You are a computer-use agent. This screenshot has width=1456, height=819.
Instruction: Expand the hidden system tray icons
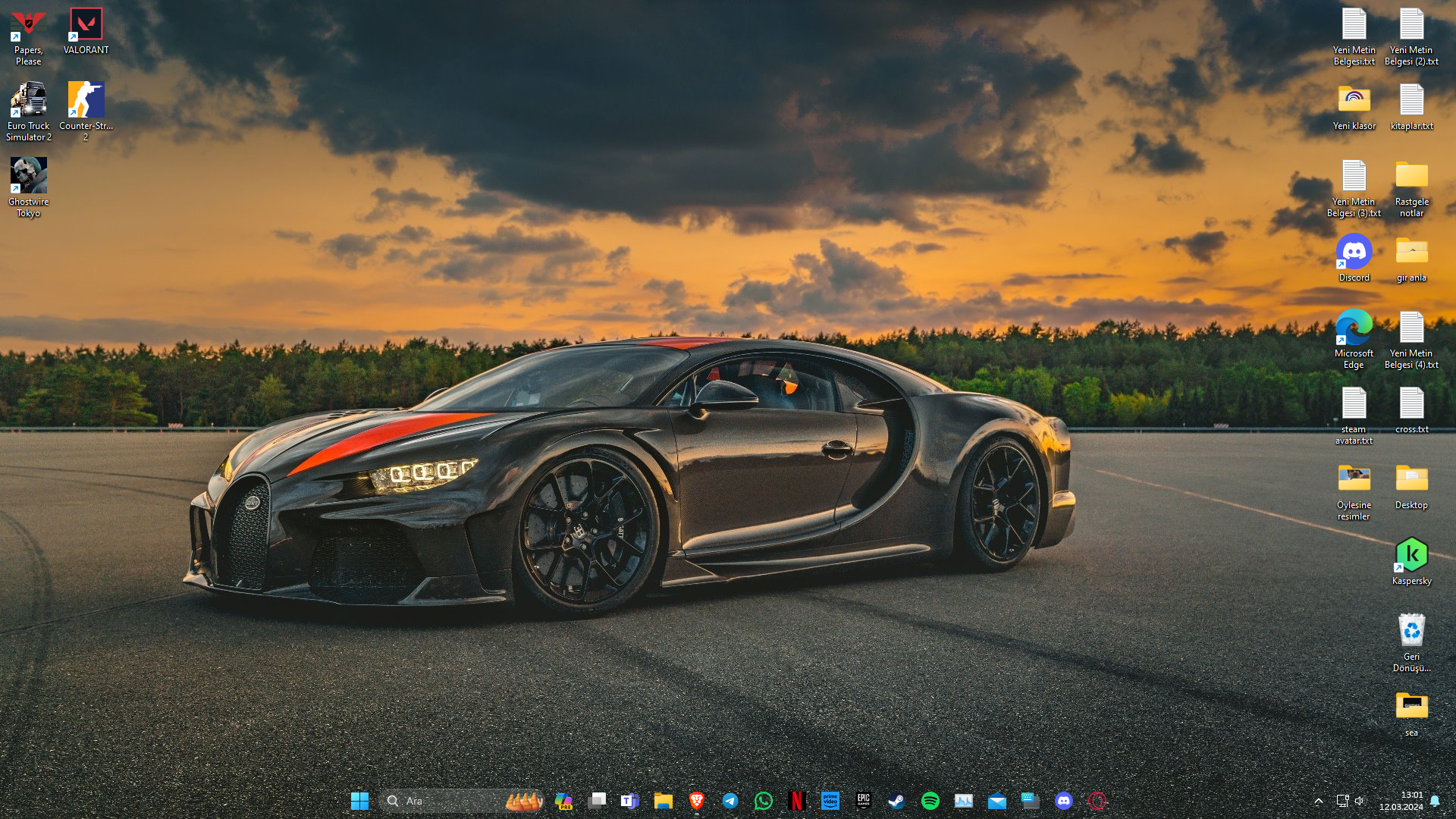tap(1319, 801)
